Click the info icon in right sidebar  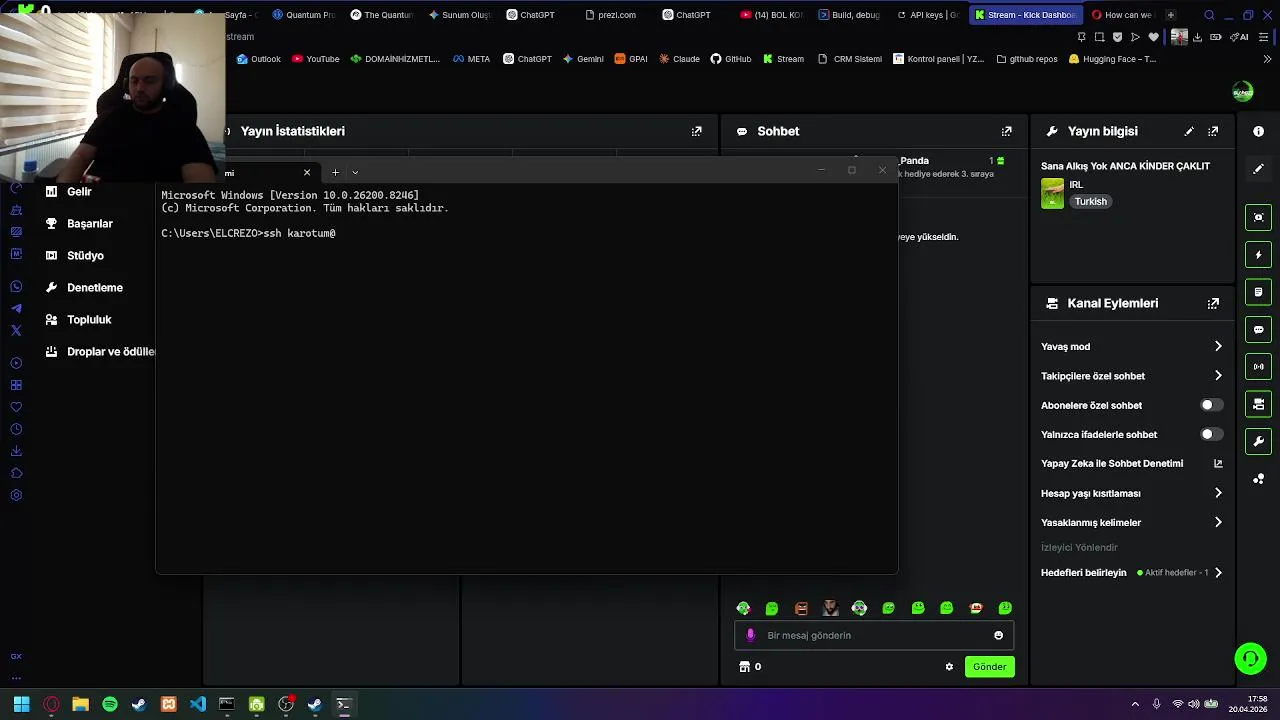pos(1258,131)
